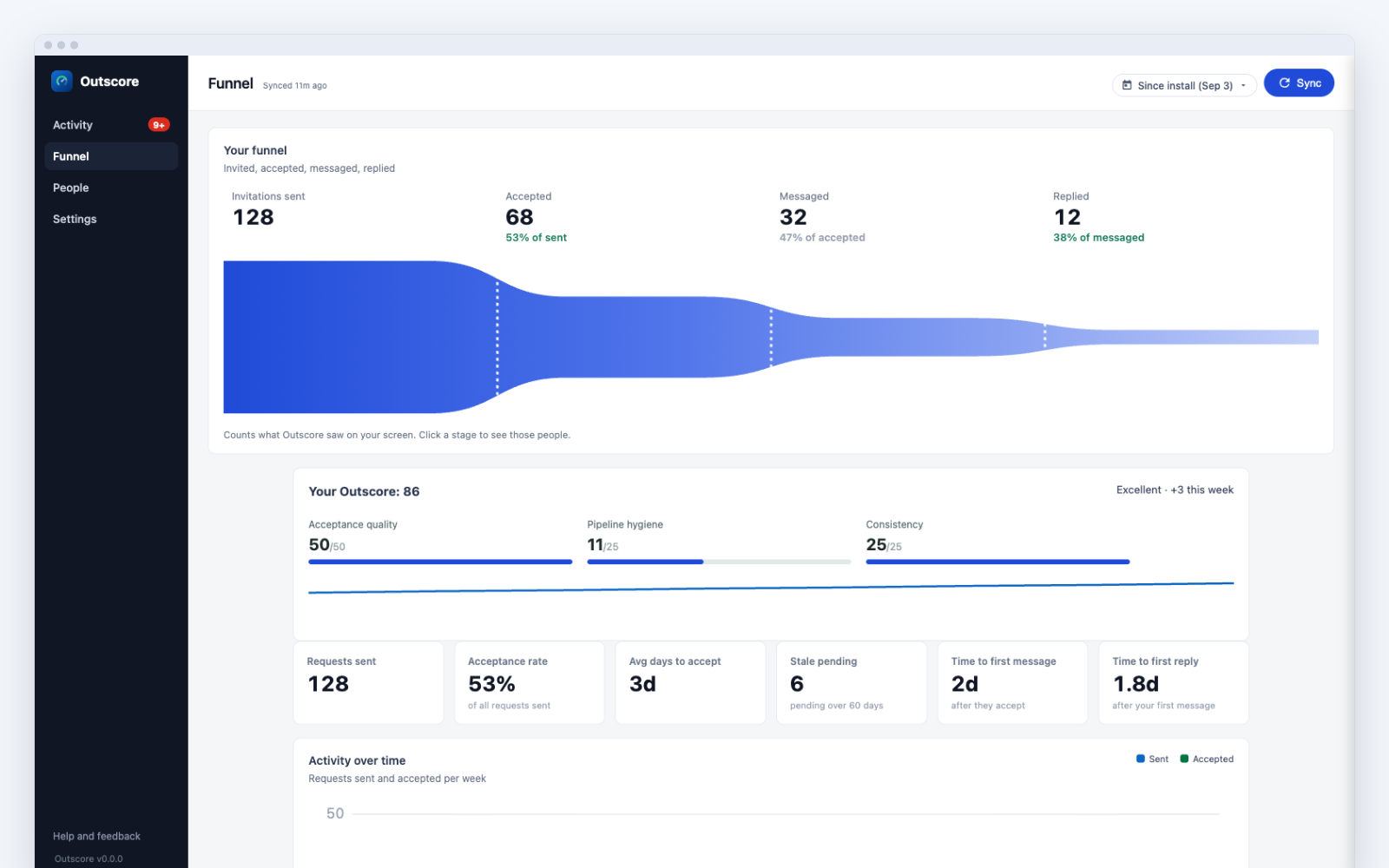The width and height of the screenshot is (1389, 868).
Task: Click 'Activity over time' heading
Action: tap(357, 760)
